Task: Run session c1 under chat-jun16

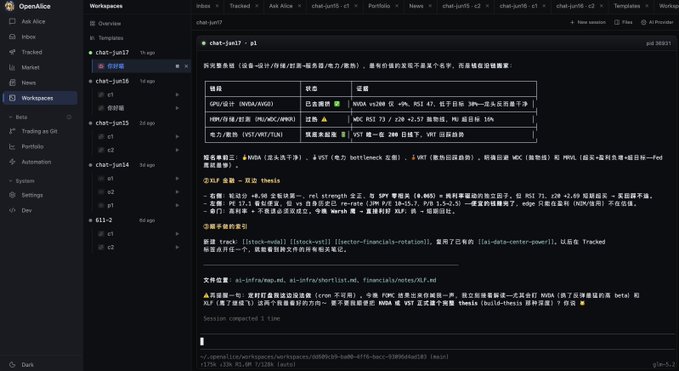Action: pyautogui.click(x=177, y=94)
